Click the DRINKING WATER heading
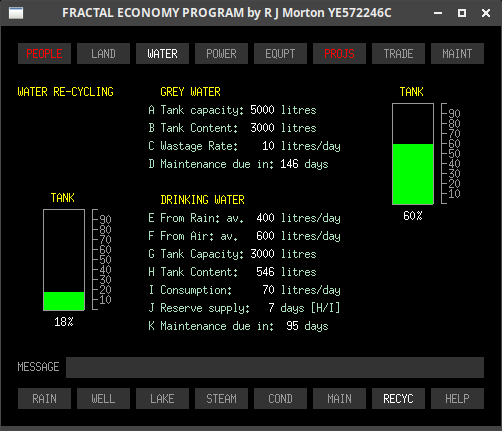This screenshot has width=502, height=431. point(202,200)
